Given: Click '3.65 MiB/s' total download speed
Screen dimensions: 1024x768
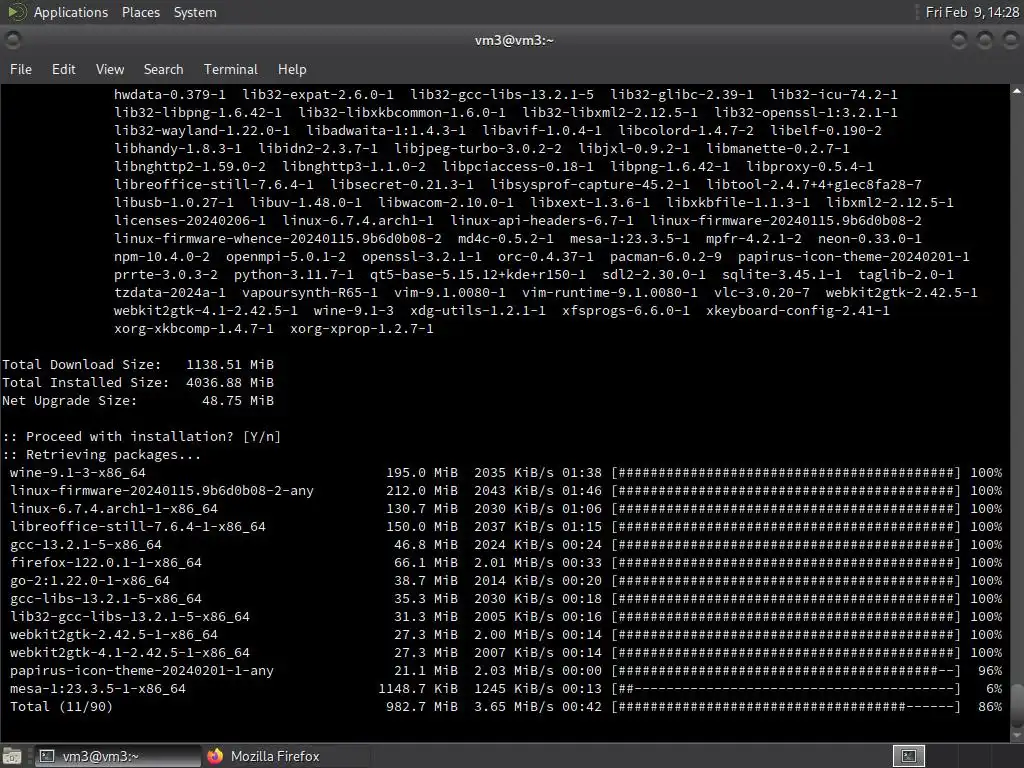Looking at the screenshot, I should 514,707.
